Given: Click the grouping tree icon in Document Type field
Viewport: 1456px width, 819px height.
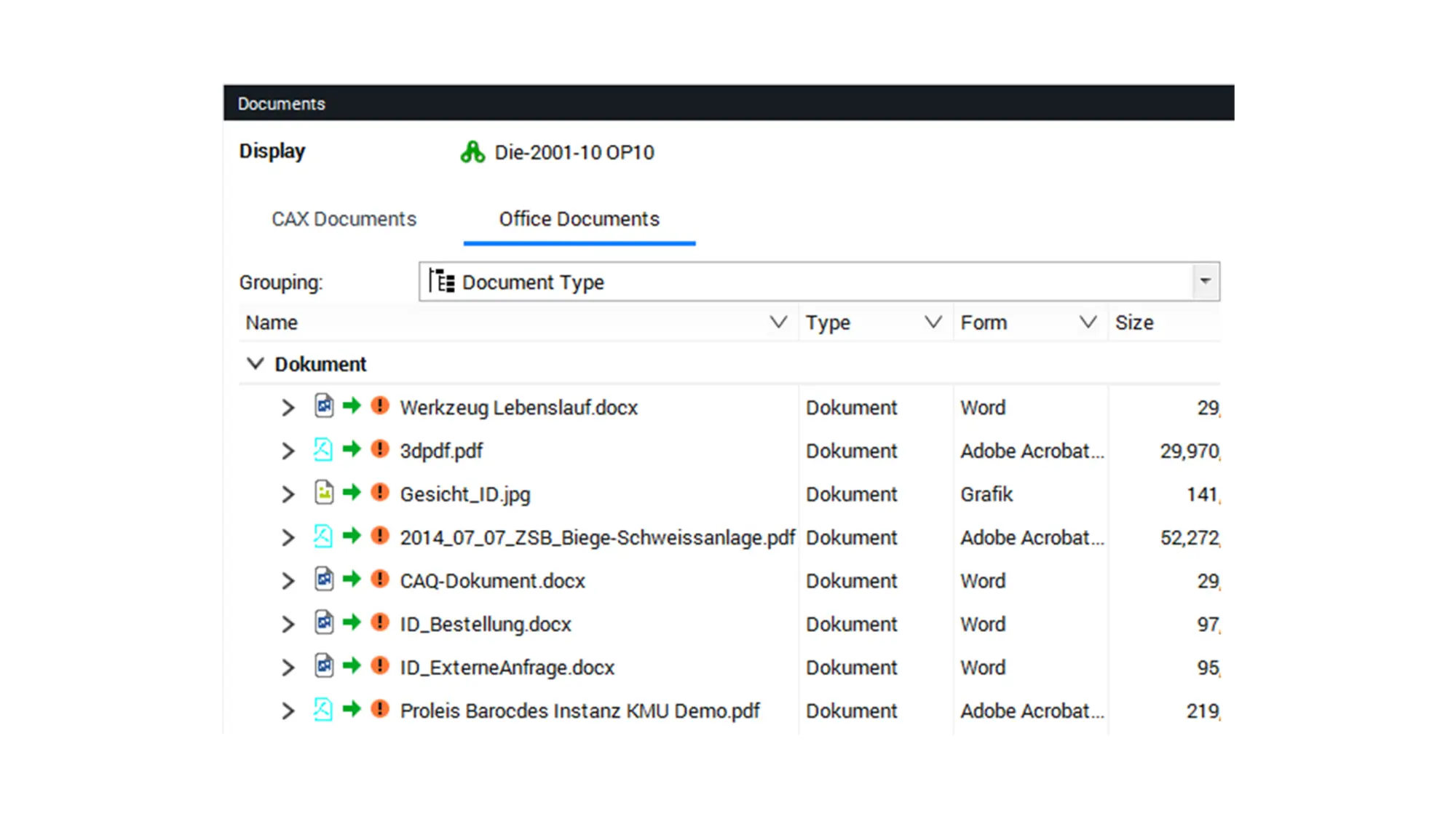Looking at the screenshot, I should (x=441, y=281).
